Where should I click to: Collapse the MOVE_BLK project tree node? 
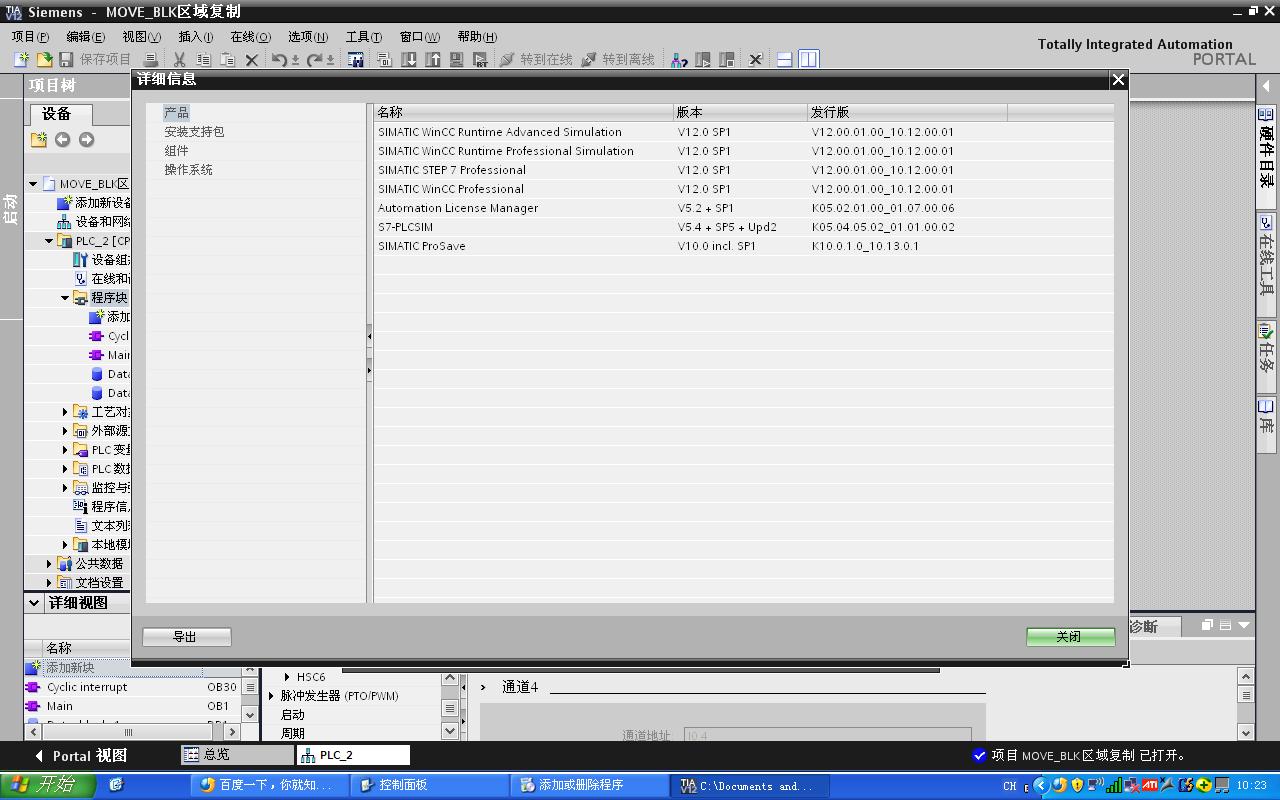click(33, 184)
